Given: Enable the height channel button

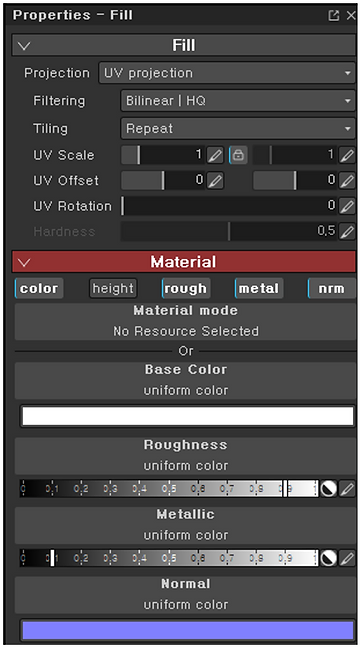Looking at the screenshot, I should [113, 288].
